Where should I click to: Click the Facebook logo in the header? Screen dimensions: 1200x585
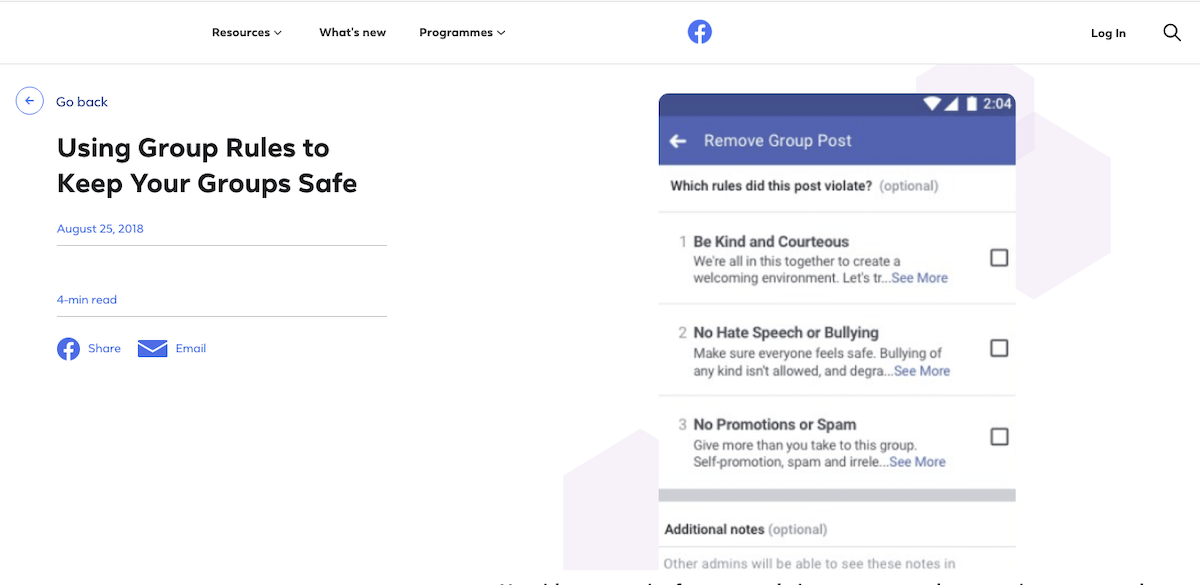[700, 31]
